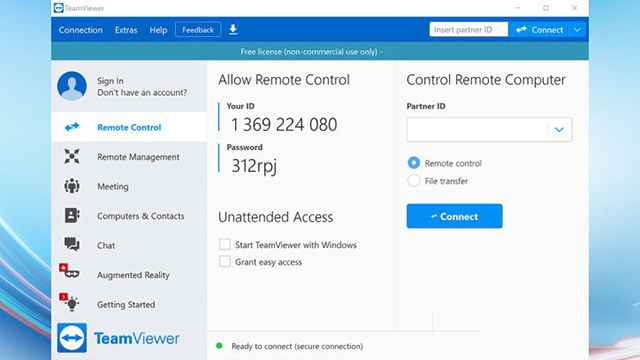Open the Chat section

point(129,245)
